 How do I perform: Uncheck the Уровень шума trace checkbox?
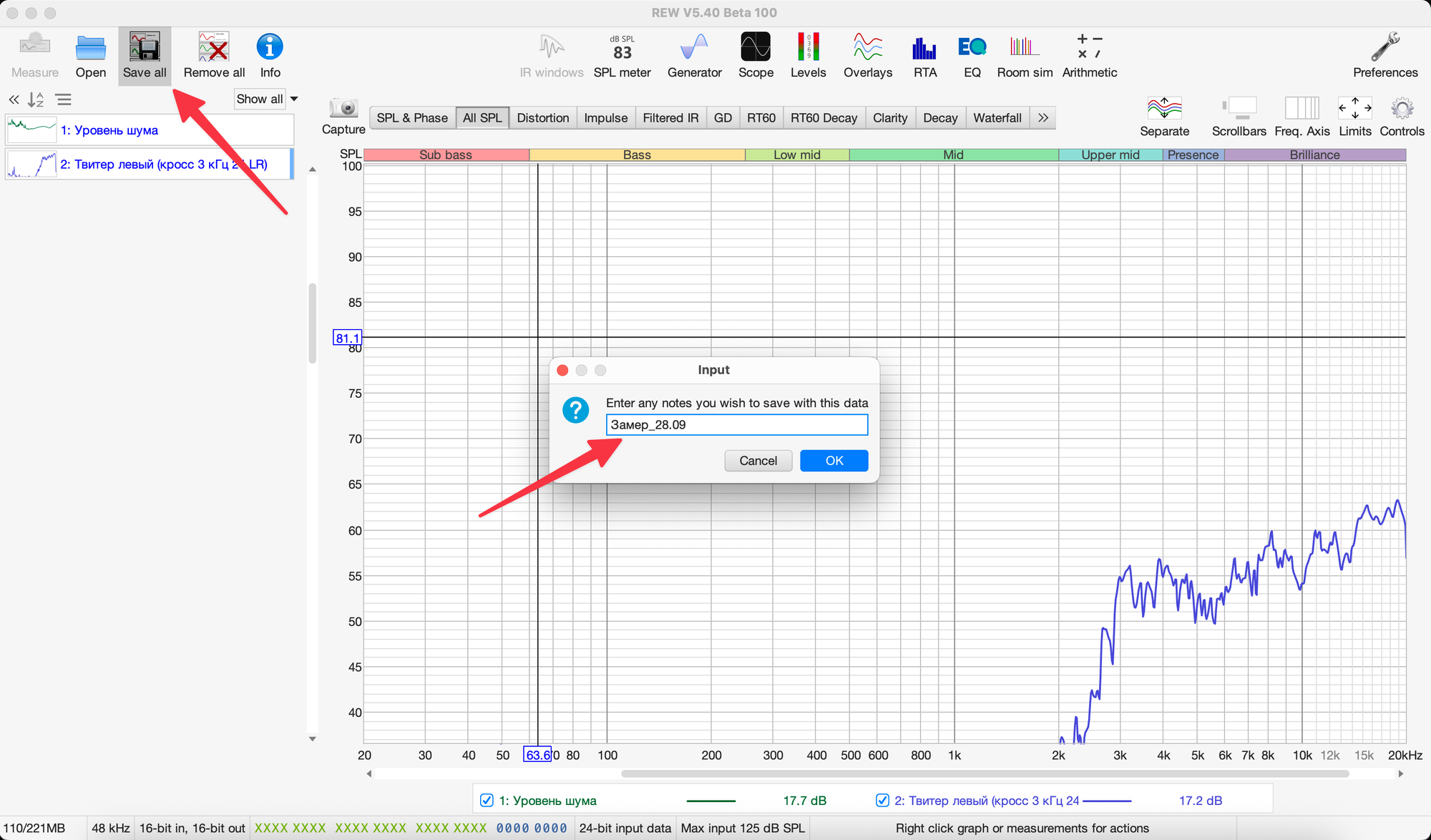[487, 800]
